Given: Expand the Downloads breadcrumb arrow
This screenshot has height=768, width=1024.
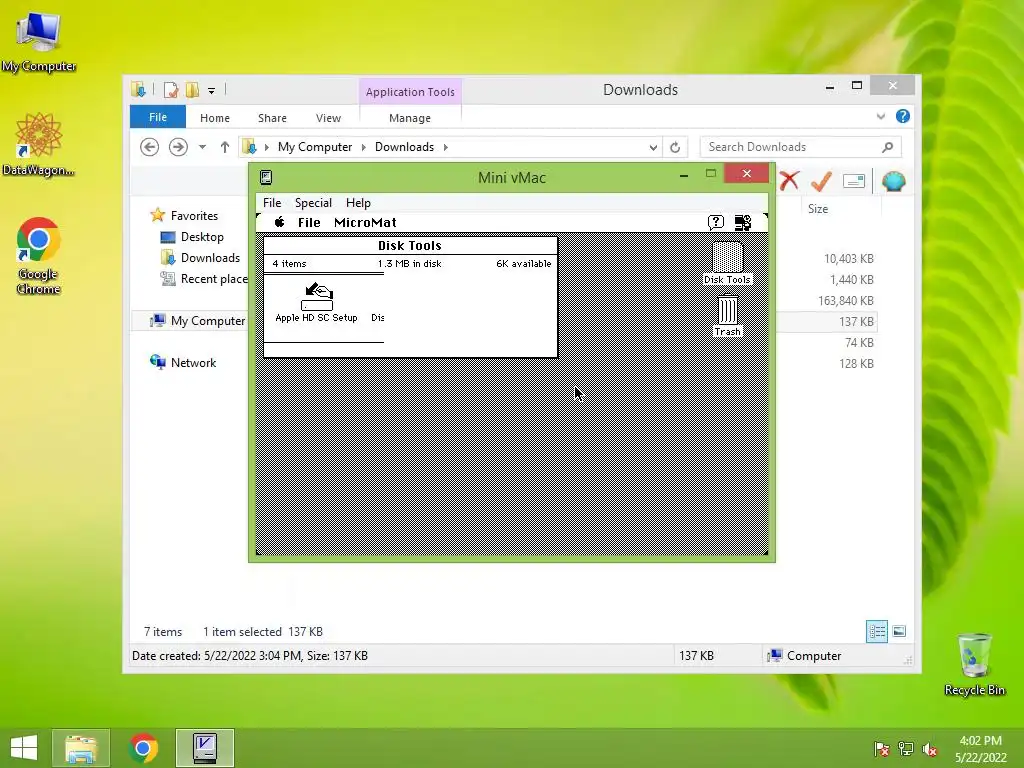Looking at the screenshot, I should tap(445, 147).
